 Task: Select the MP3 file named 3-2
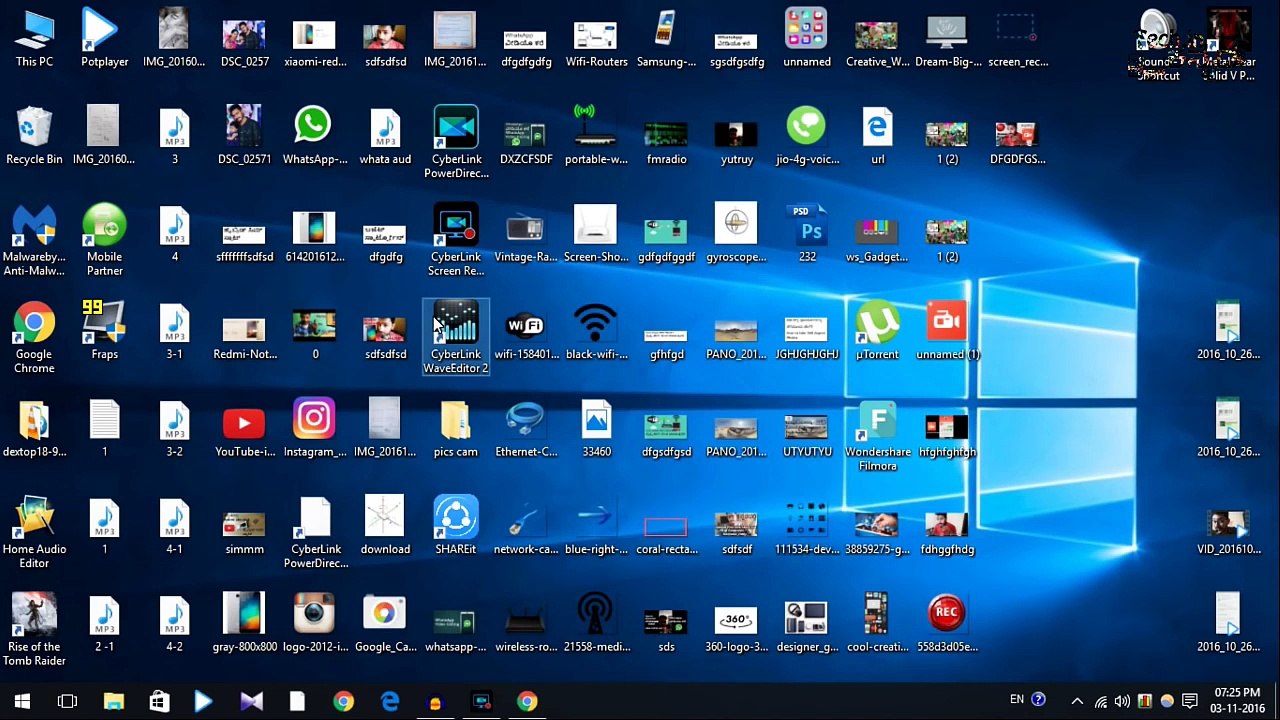coord(174,428)
